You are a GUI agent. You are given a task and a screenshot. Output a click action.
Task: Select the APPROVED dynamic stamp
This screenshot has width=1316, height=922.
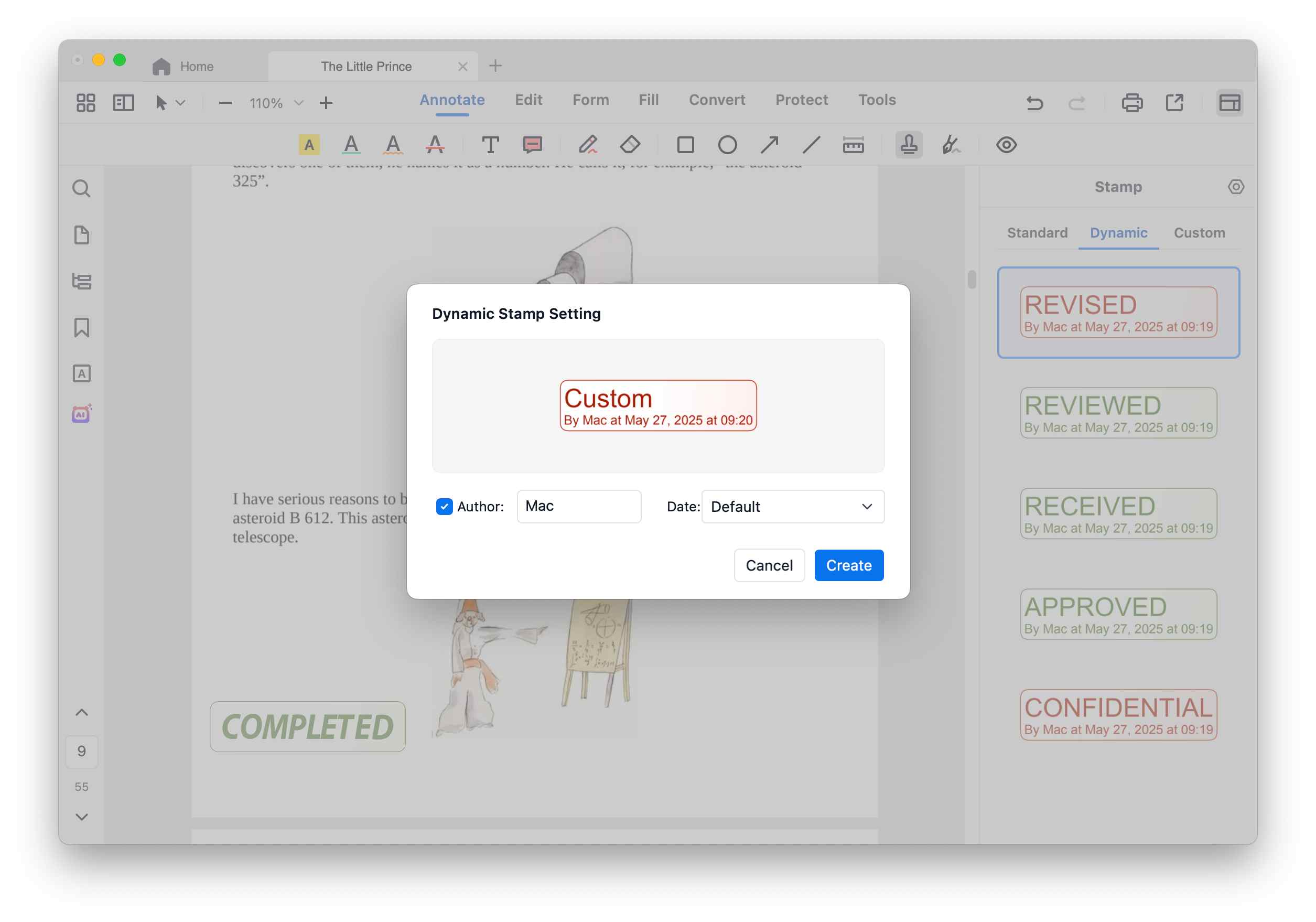(x=1118, y=614)
